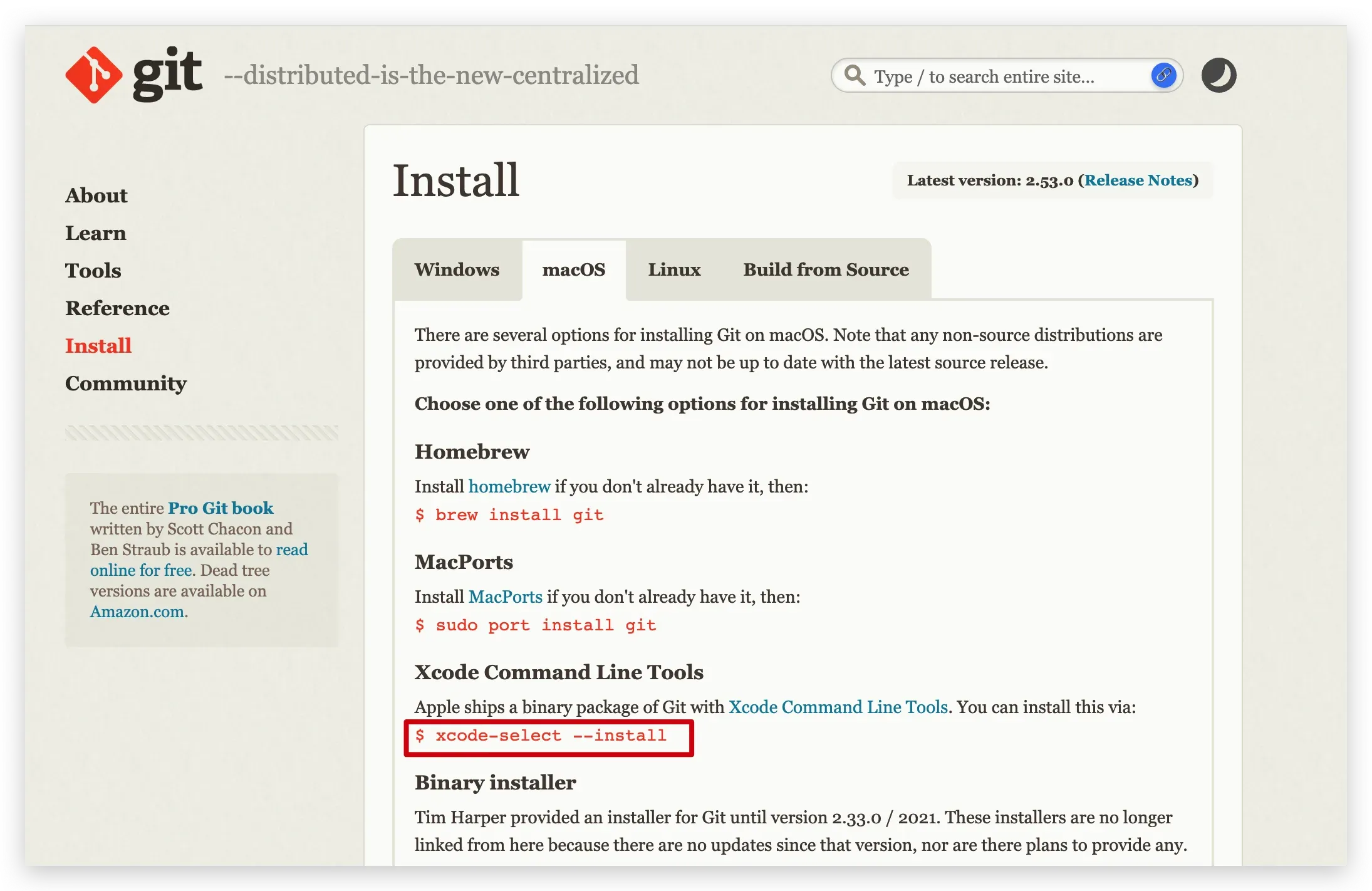
Task: Go to Tools in the sidebar
Action: coord(93,271)
